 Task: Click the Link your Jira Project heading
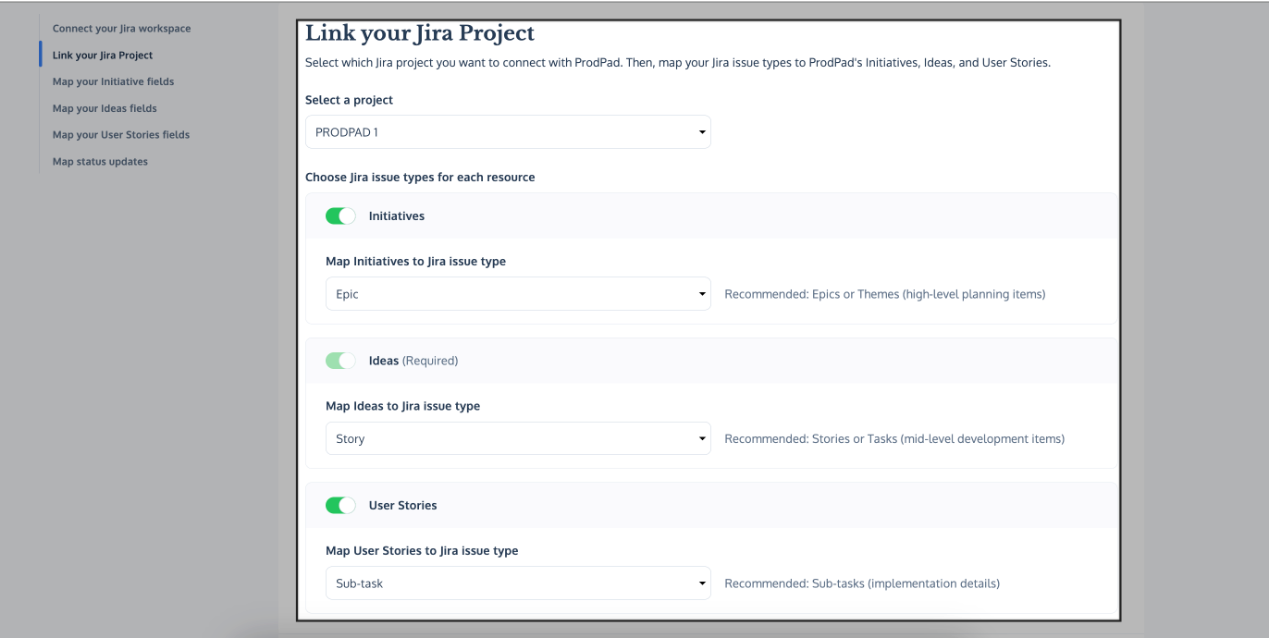(x=420, y=33)
